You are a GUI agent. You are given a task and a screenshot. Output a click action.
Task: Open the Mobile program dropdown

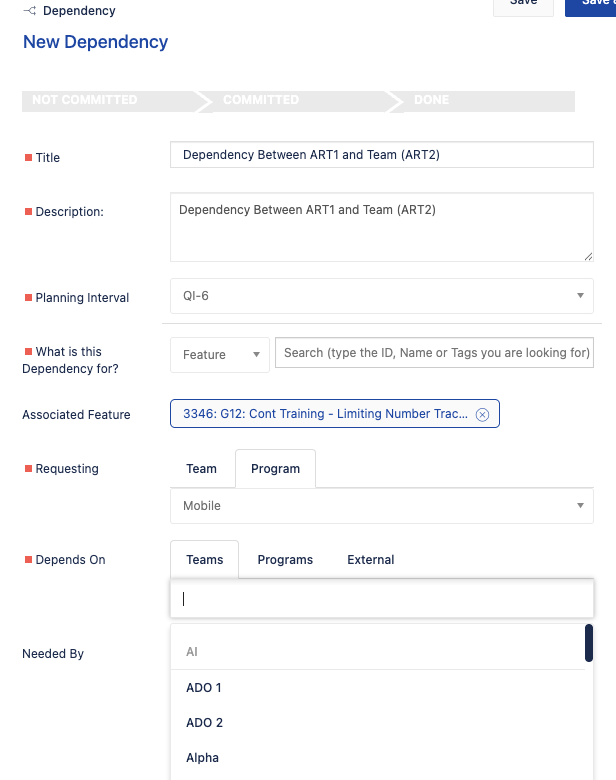(x=382, y=506)
